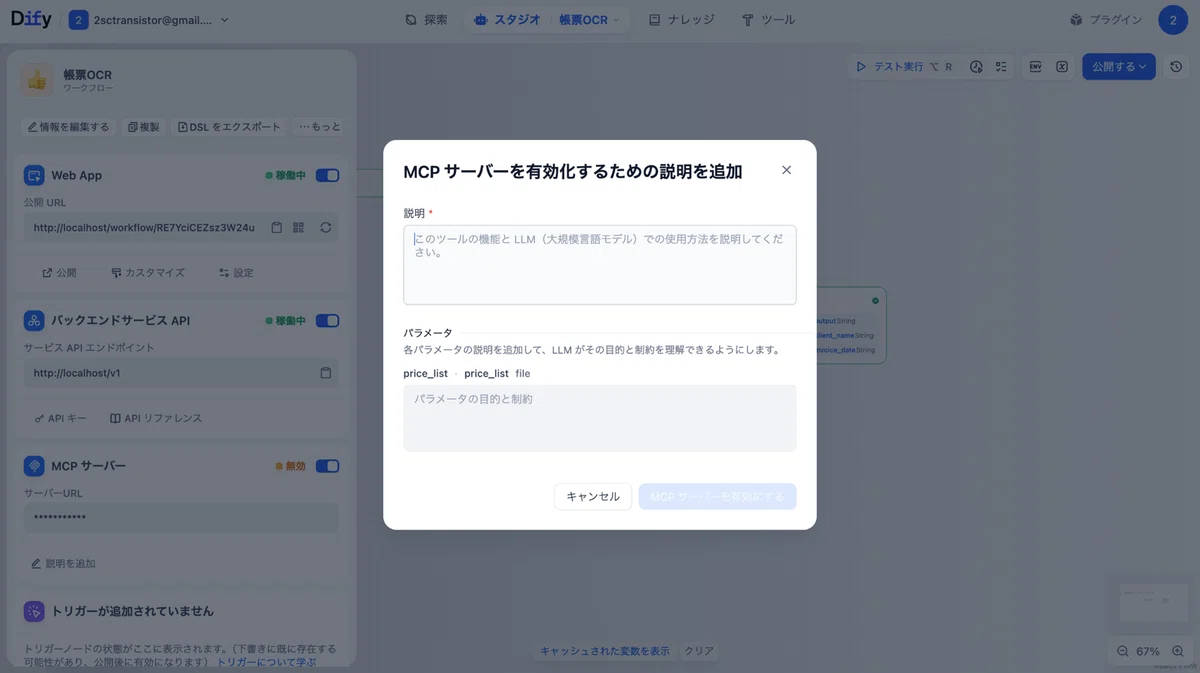Run the workflow with テスト実行

coord(904,67)
